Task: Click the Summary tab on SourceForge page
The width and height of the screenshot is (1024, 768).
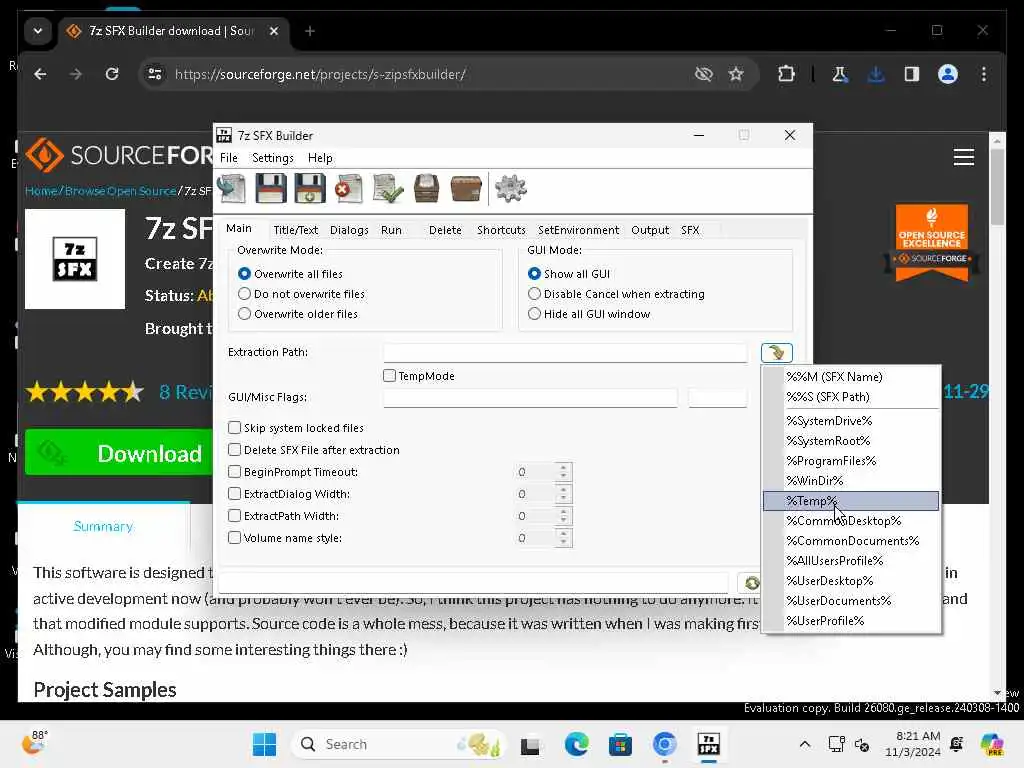Action: tap(103, 526)
